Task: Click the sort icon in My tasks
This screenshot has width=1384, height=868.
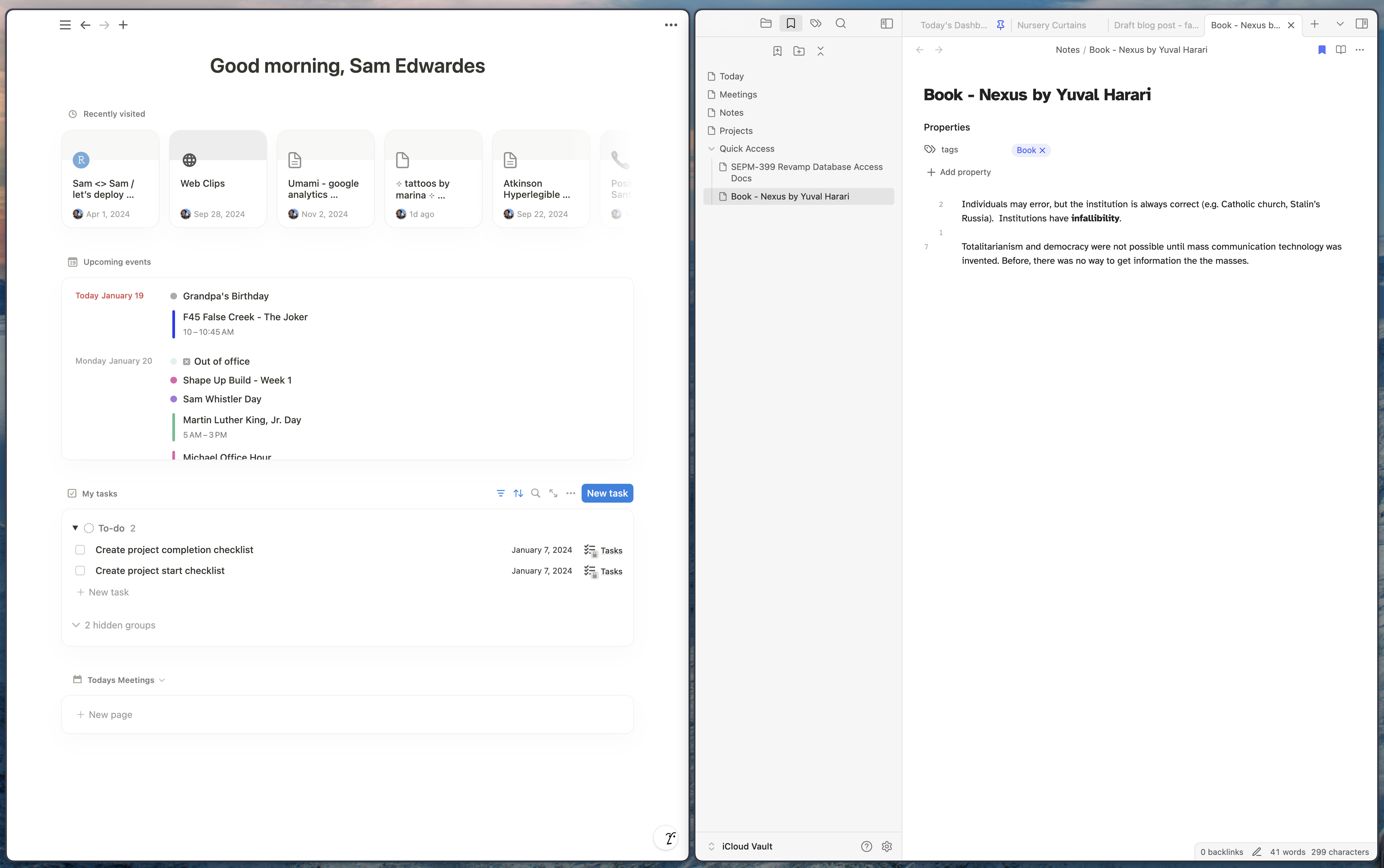Action: (x=518, y=493)
